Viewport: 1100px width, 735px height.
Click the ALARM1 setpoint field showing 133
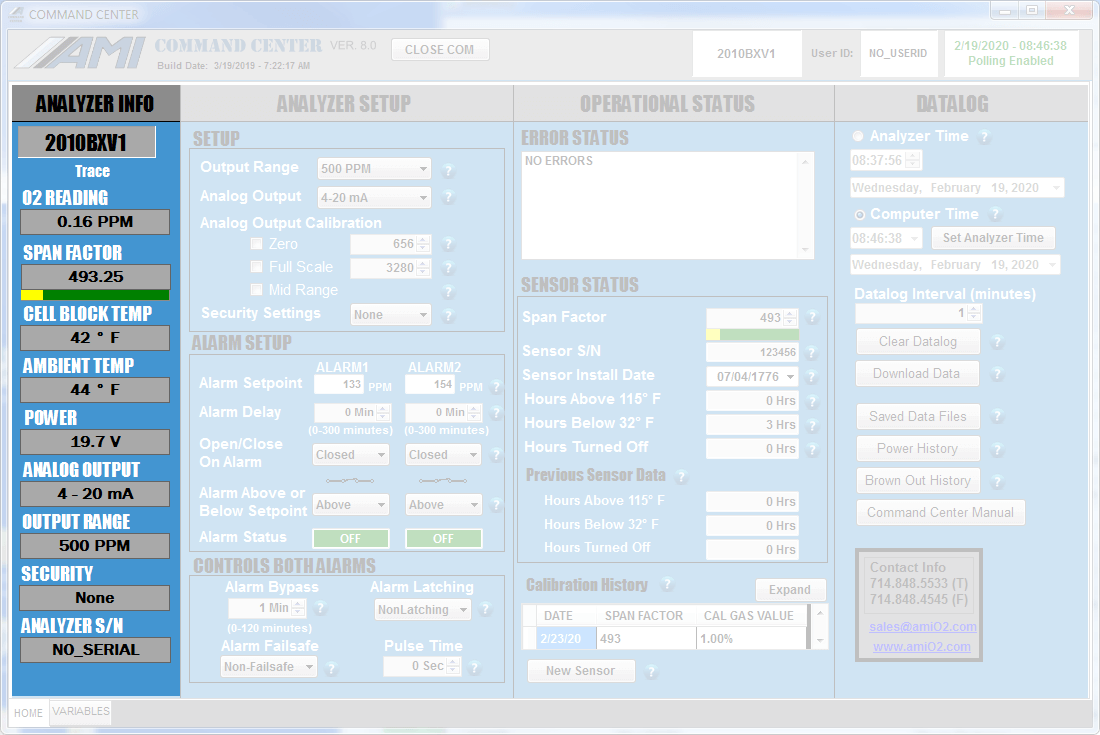coord(339,384)
